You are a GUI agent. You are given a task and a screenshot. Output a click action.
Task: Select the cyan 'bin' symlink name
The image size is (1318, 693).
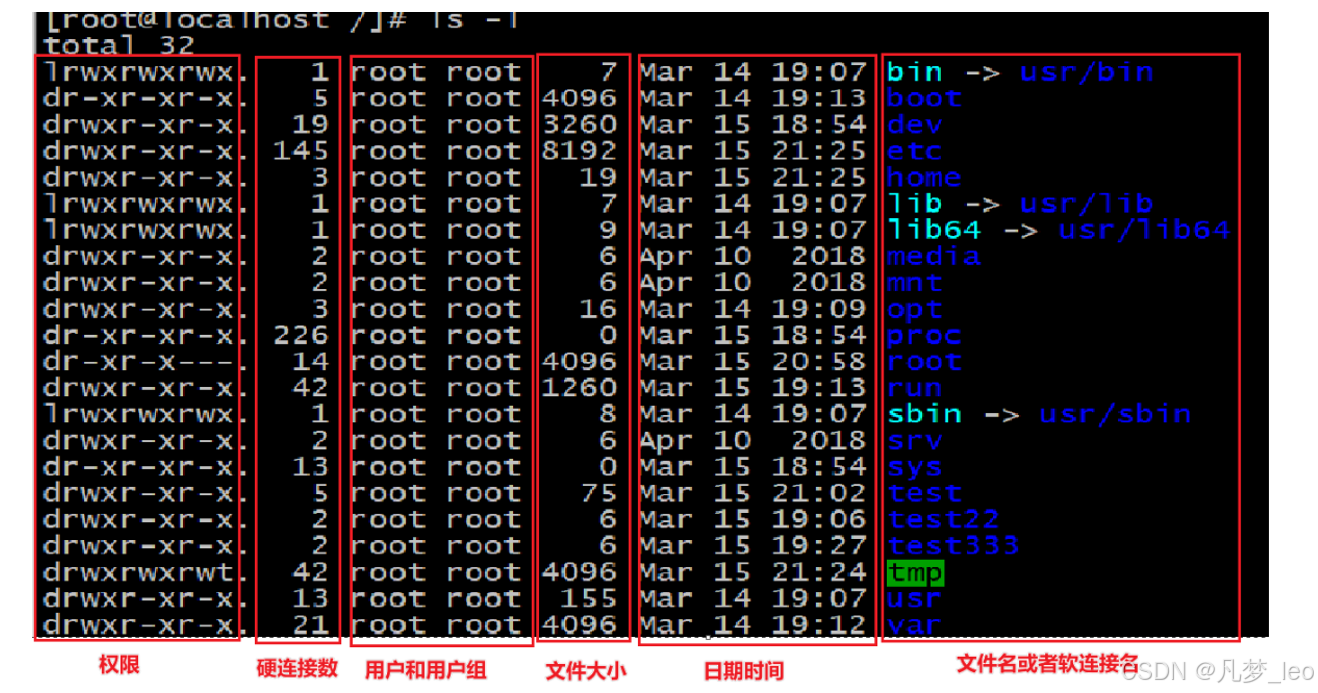click(915, 72)
